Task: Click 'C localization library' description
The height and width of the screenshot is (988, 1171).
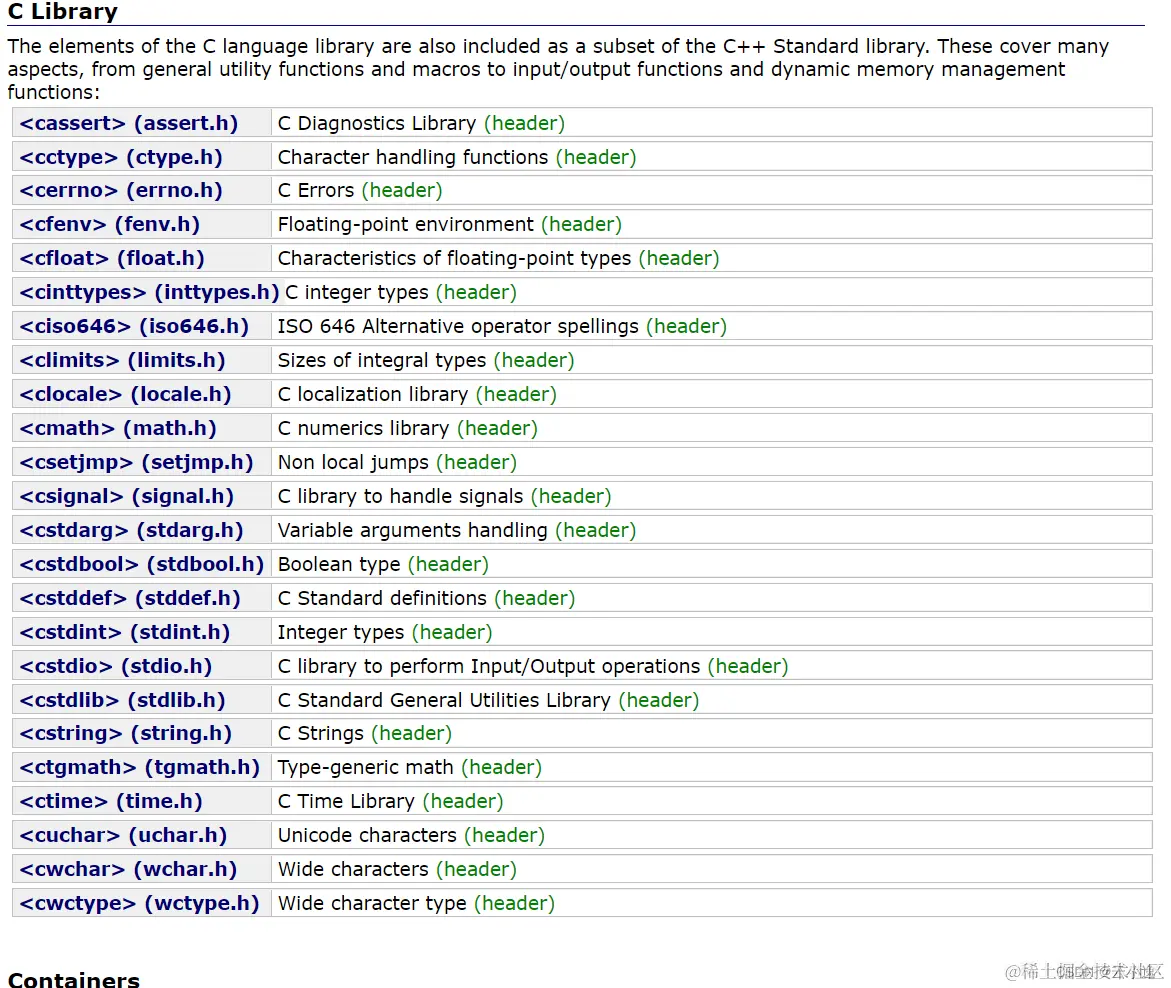Action: (373, 394)
